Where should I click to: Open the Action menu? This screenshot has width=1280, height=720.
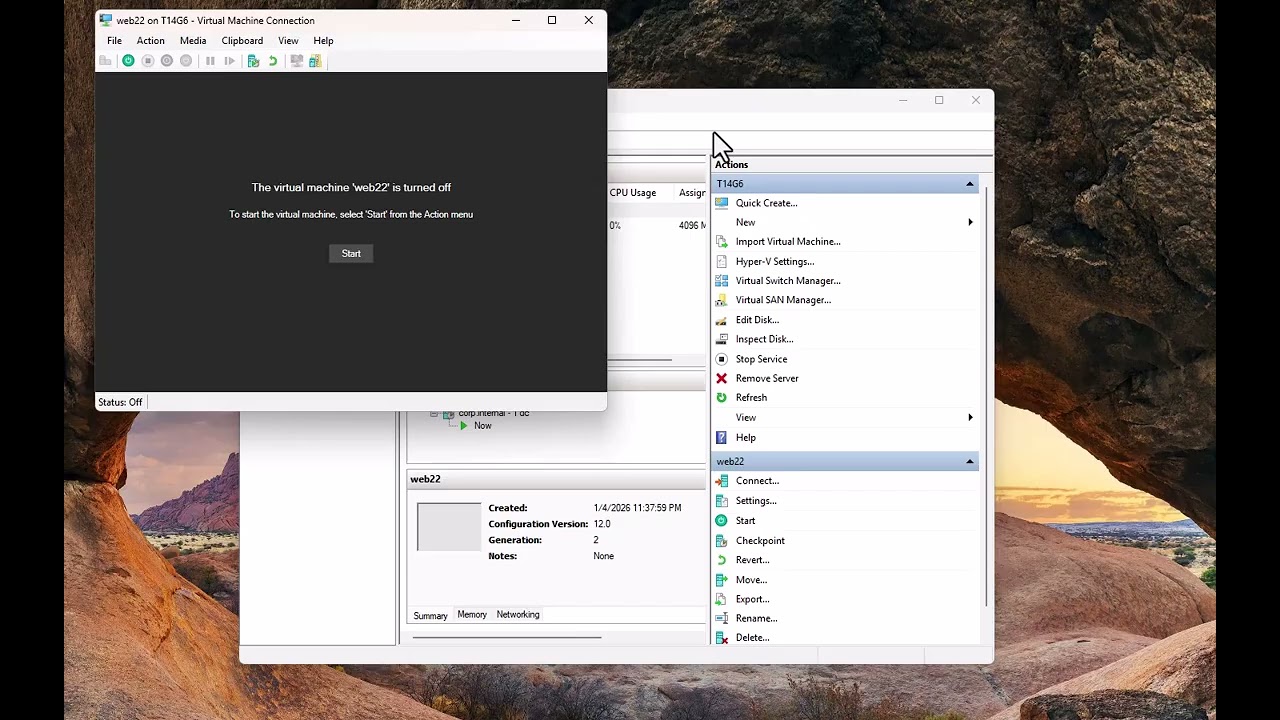point(151,41)
